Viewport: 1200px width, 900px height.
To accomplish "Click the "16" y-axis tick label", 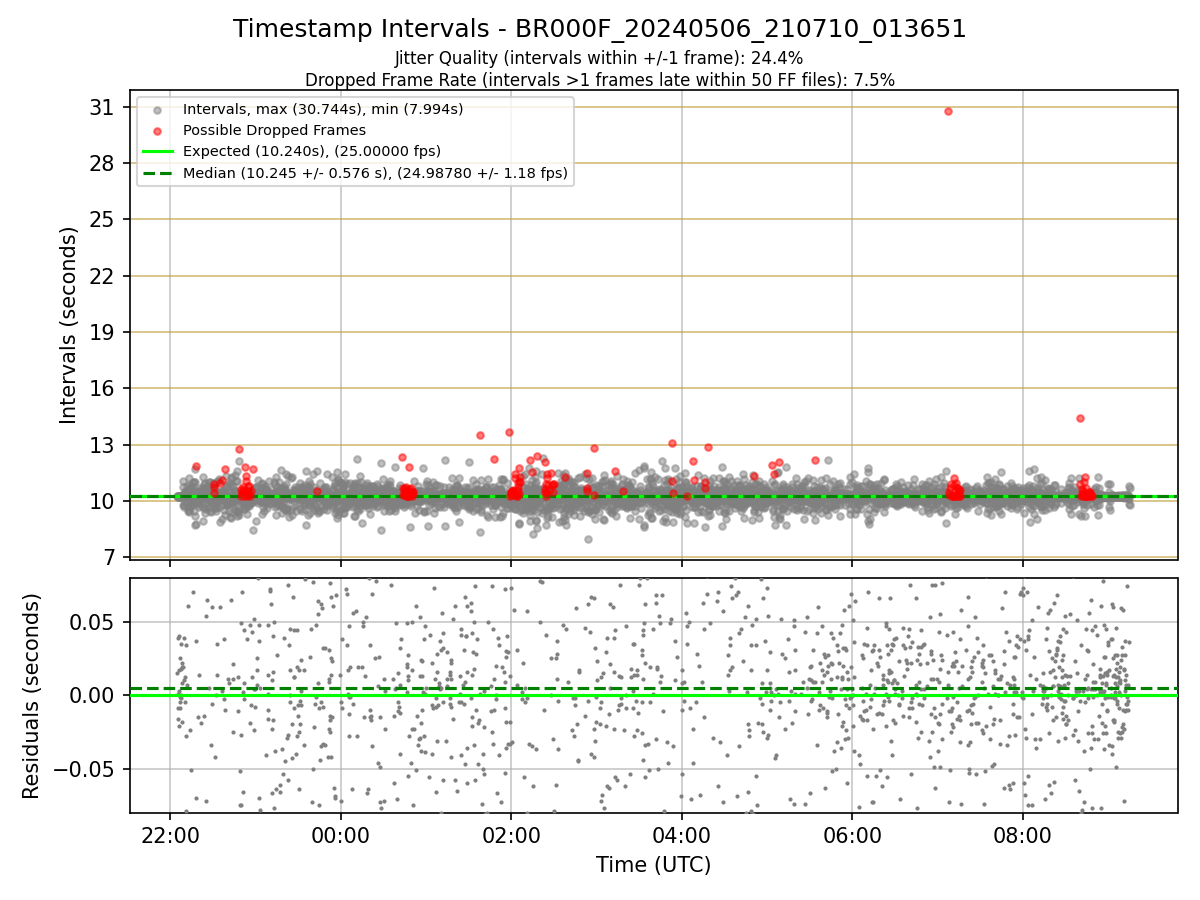I will (x=103, y=388).
